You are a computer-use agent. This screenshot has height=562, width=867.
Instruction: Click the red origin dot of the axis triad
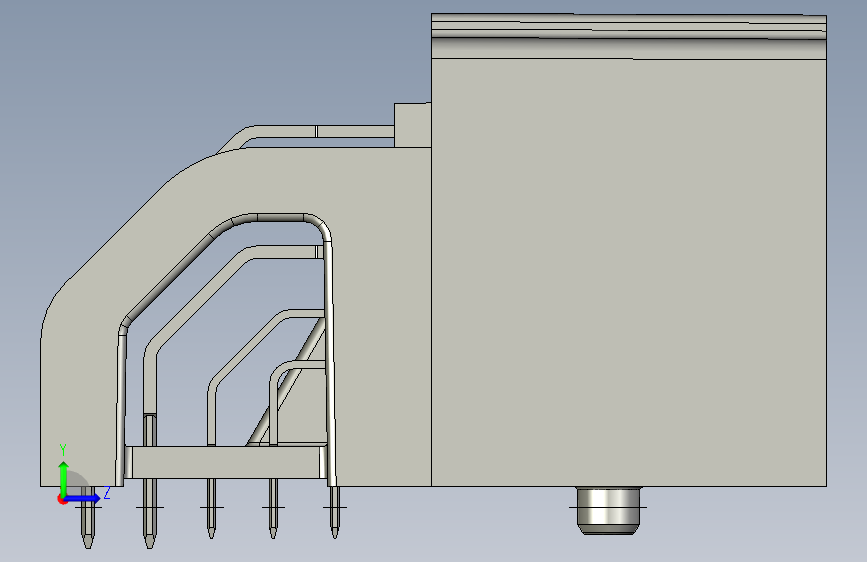point(62,499)
